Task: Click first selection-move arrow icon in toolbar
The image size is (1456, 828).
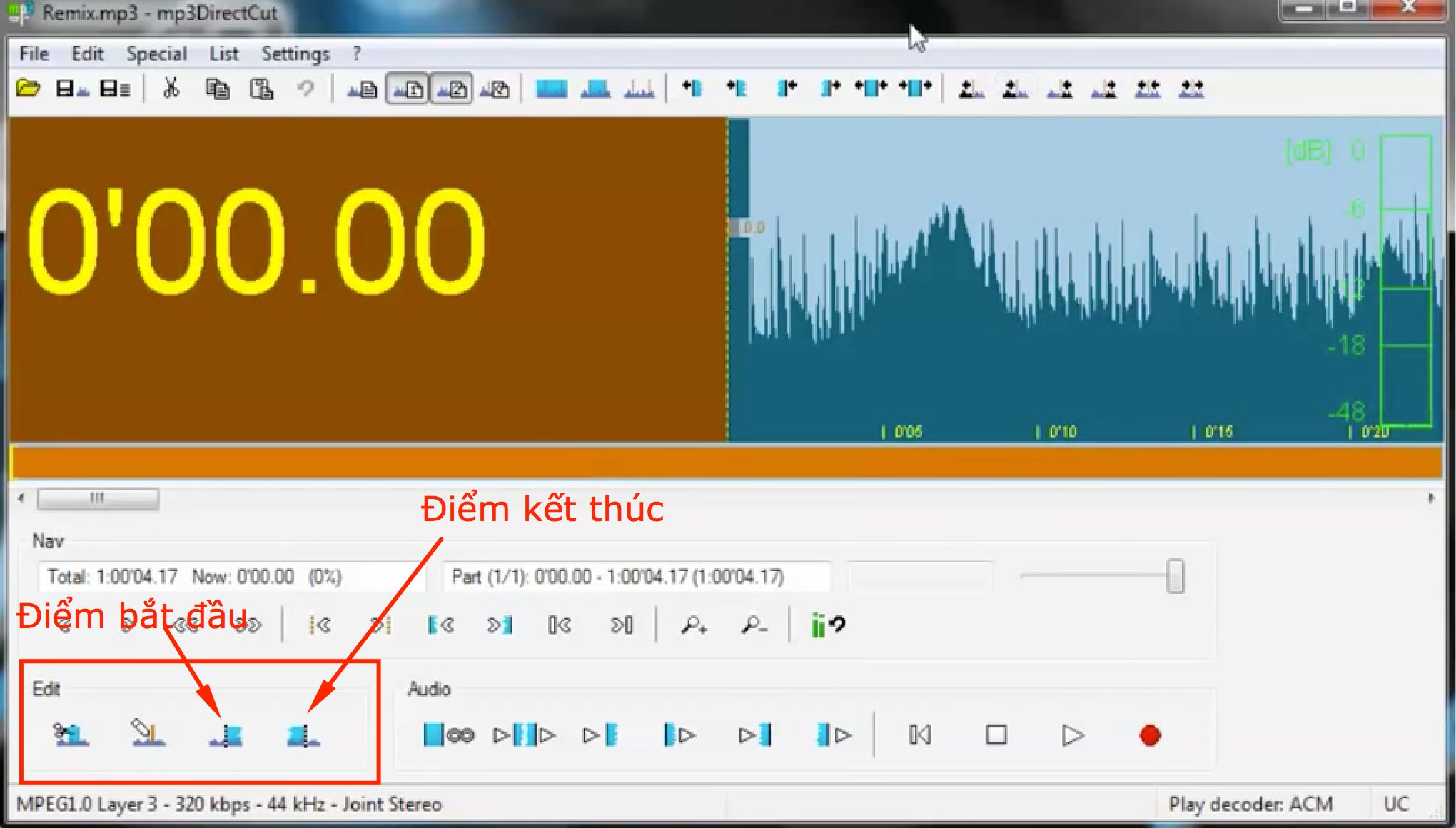Action: [692, 89]
